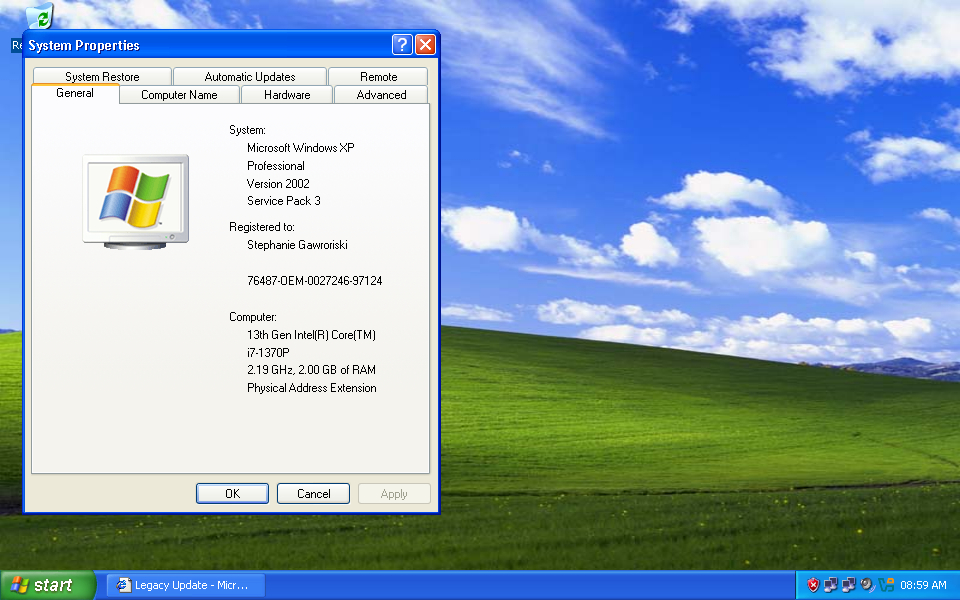This screenshot has width=960, height=600.
Task: Open the Recycle Bin desktop icon
Action: [40, 17]
